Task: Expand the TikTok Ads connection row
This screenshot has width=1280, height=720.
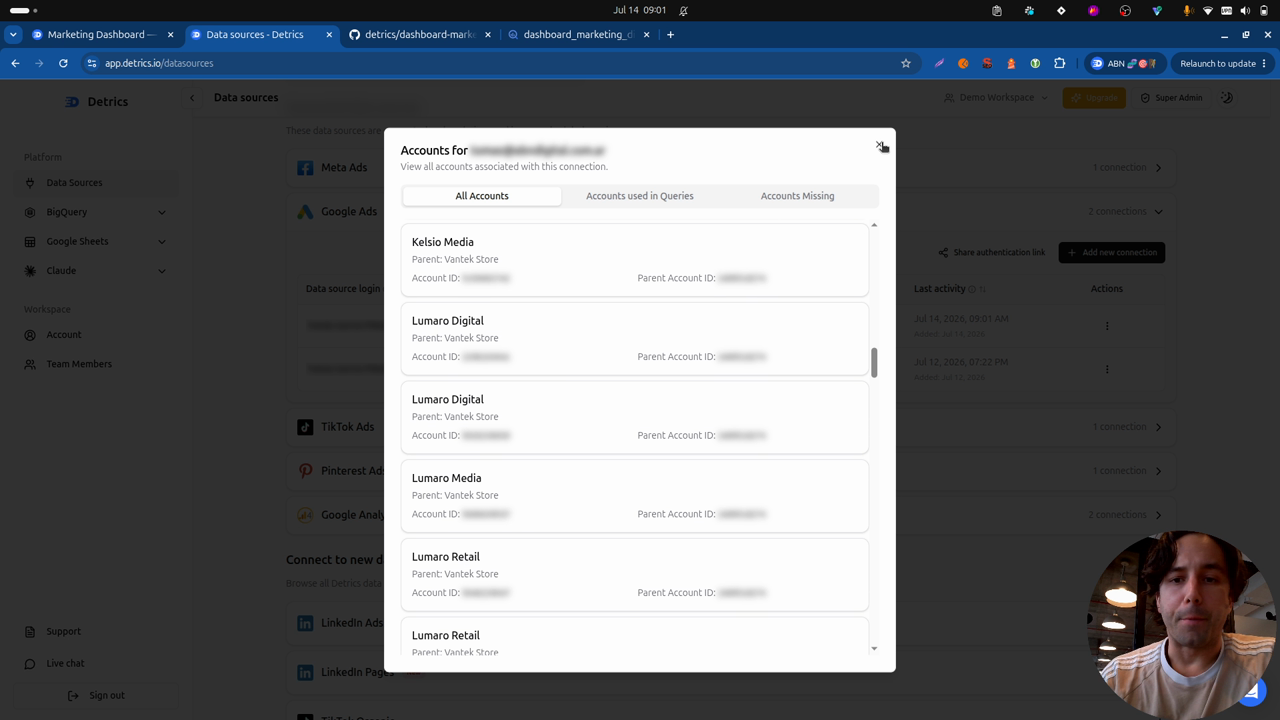Action: 732,427
